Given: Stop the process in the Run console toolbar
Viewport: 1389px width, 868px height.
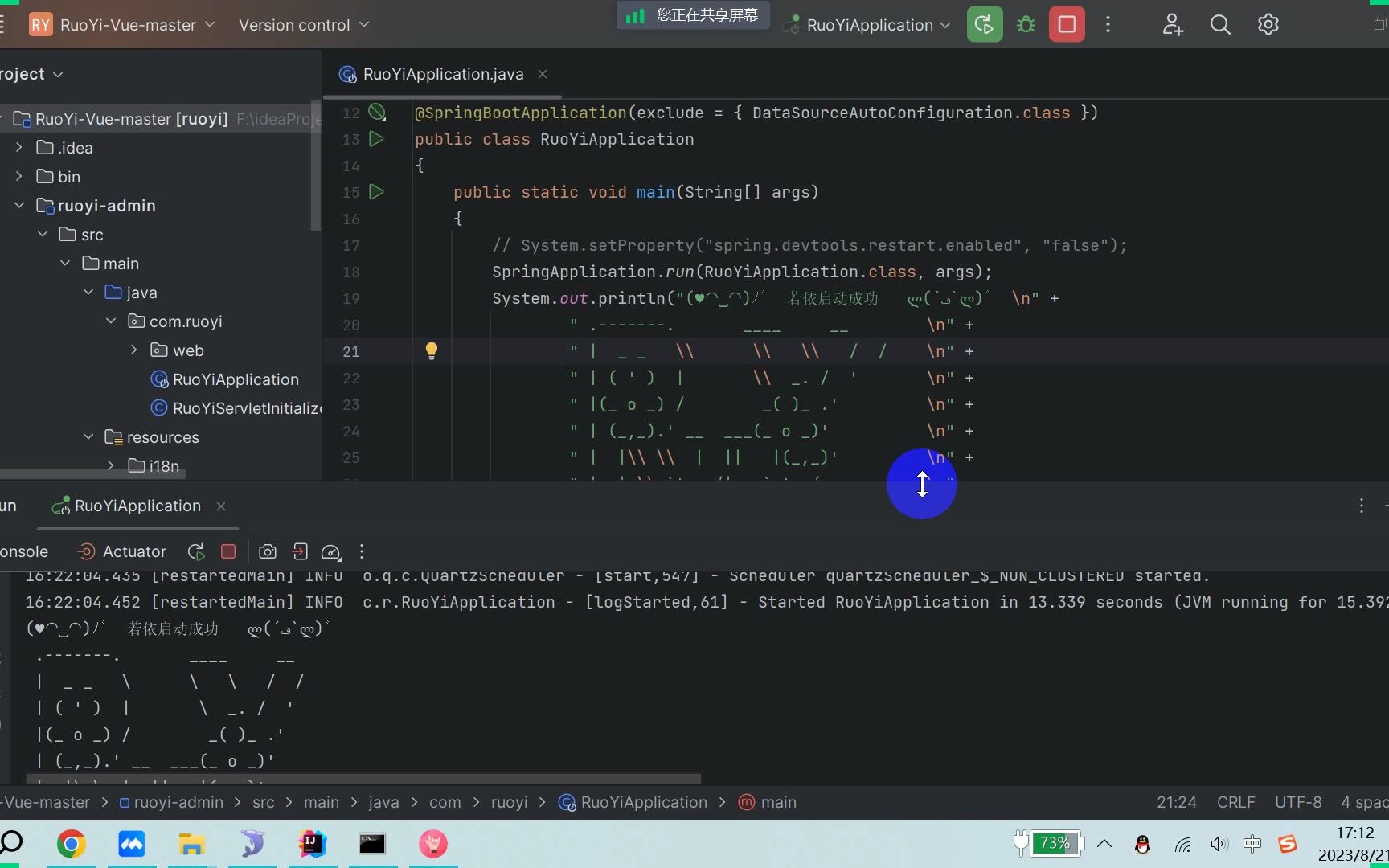Looking at the screenshot, I should 228,551.
